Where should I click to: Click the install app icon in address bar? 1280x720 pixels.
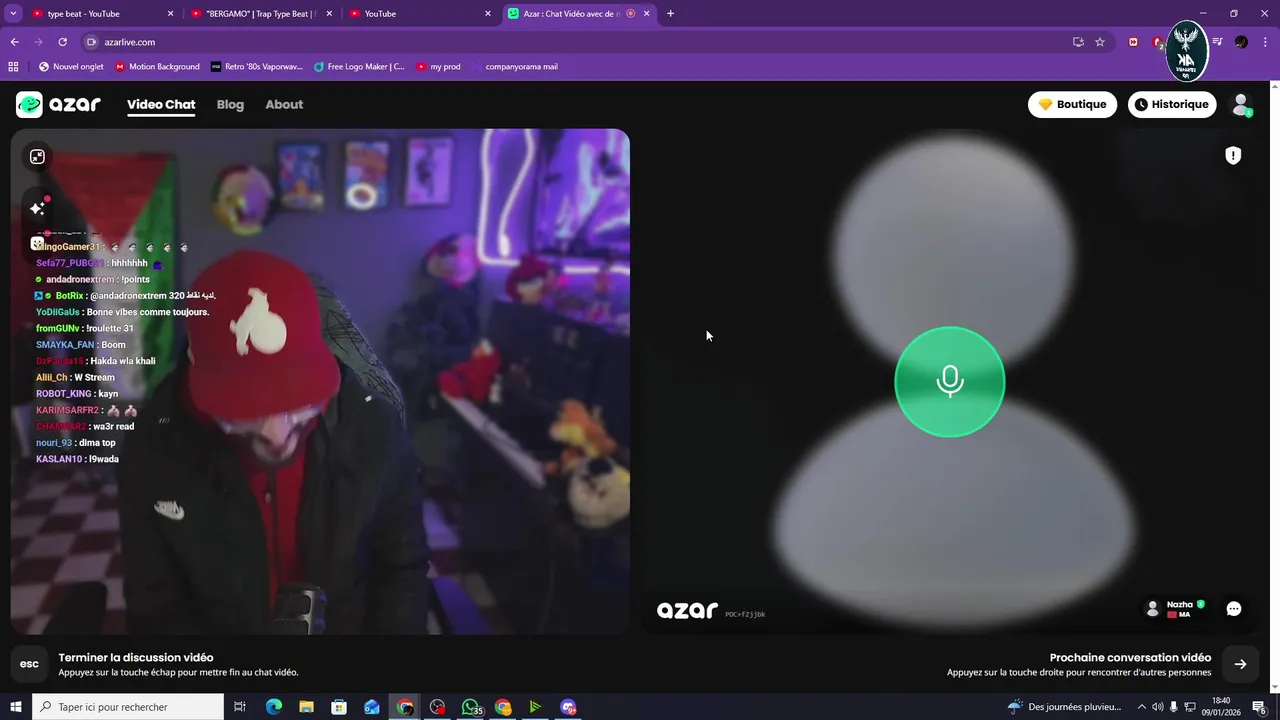tap(1078, 42)
